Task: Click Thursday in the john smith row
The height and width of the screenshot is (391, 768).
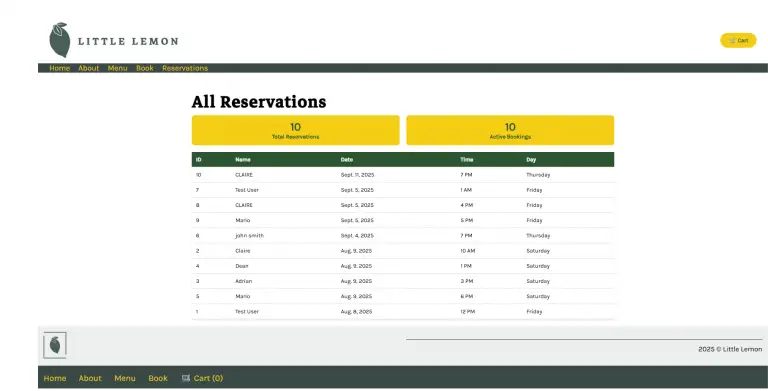Action: tap(538, 236)
